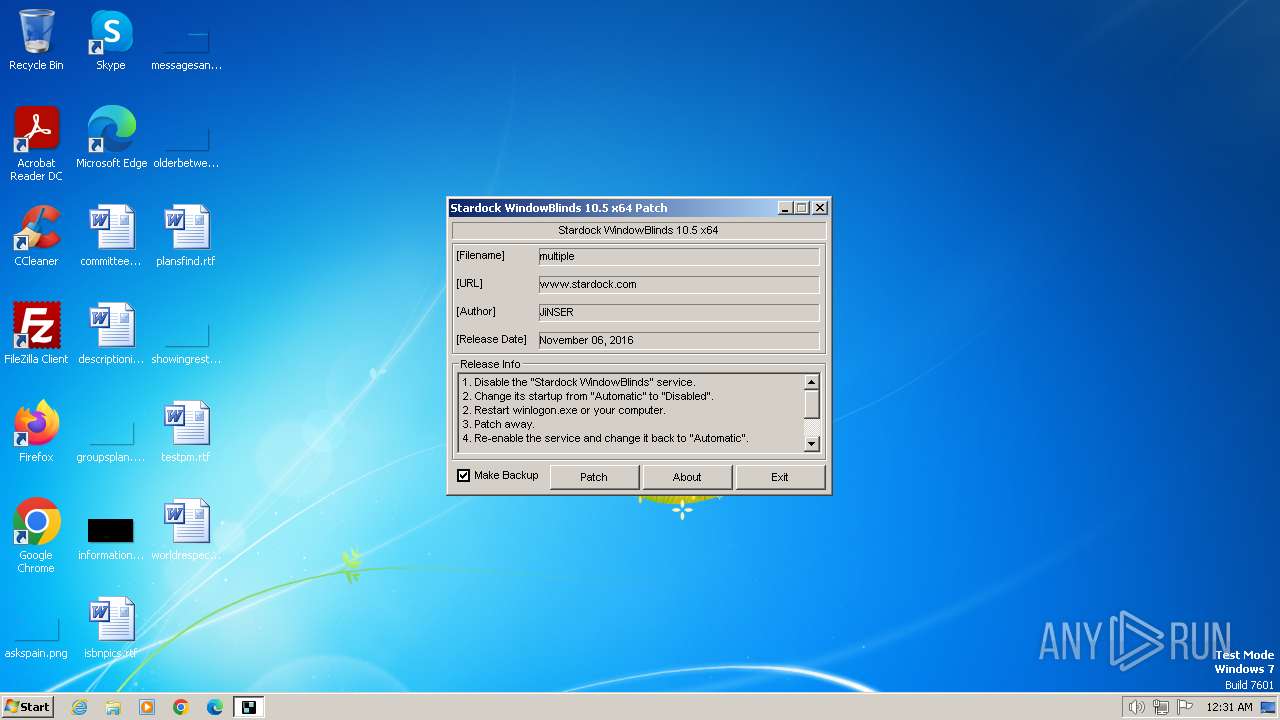Select the Acrobat Reader DC desktop icon
Image resolution: width=1280 pixels, height=720 pixels.
pyautogui.click(x=36, y=144)
